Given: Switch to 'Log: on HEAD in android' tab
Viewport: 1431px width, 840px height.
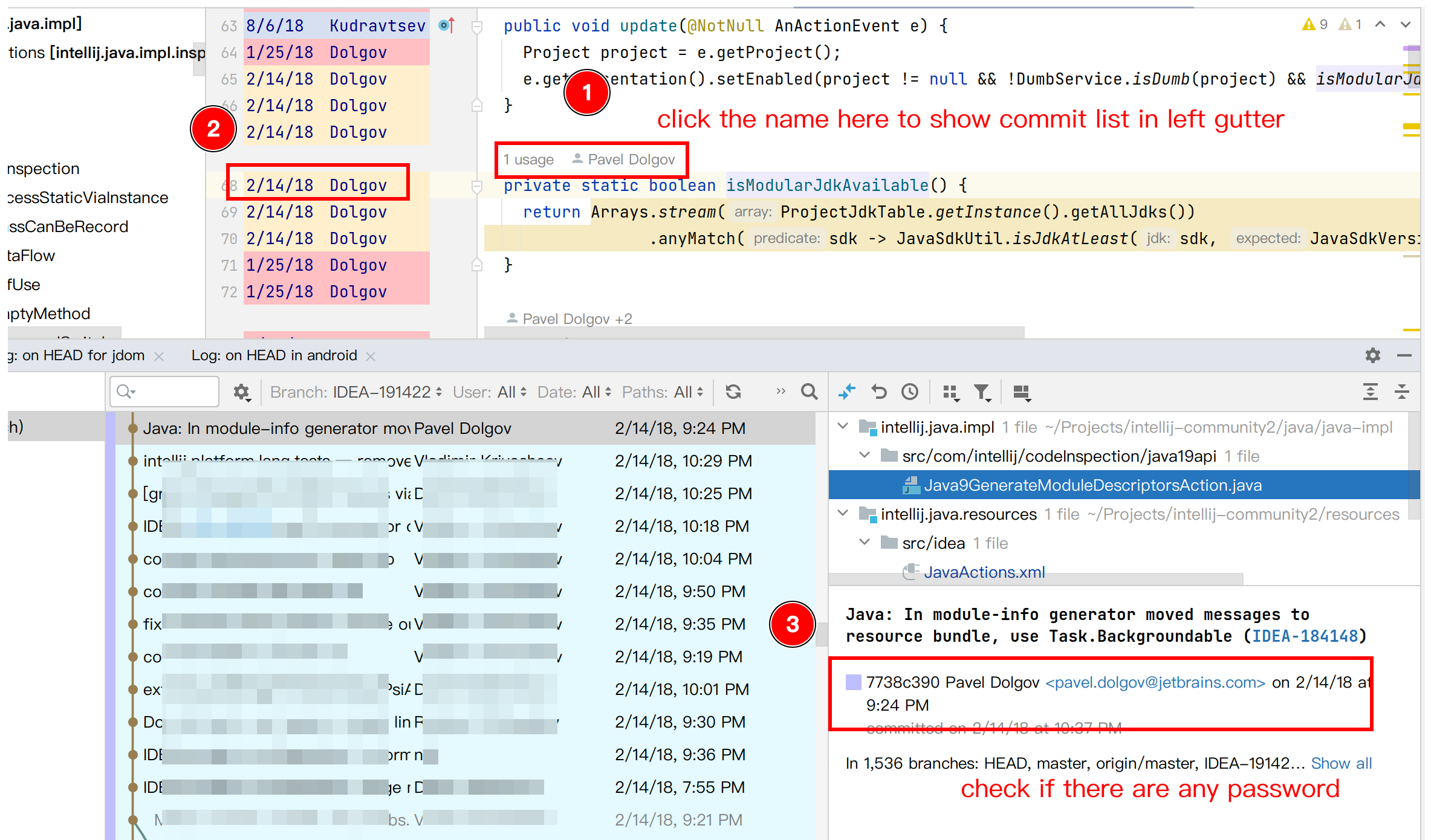Looking at the screenshot, I should coord(274,355).
